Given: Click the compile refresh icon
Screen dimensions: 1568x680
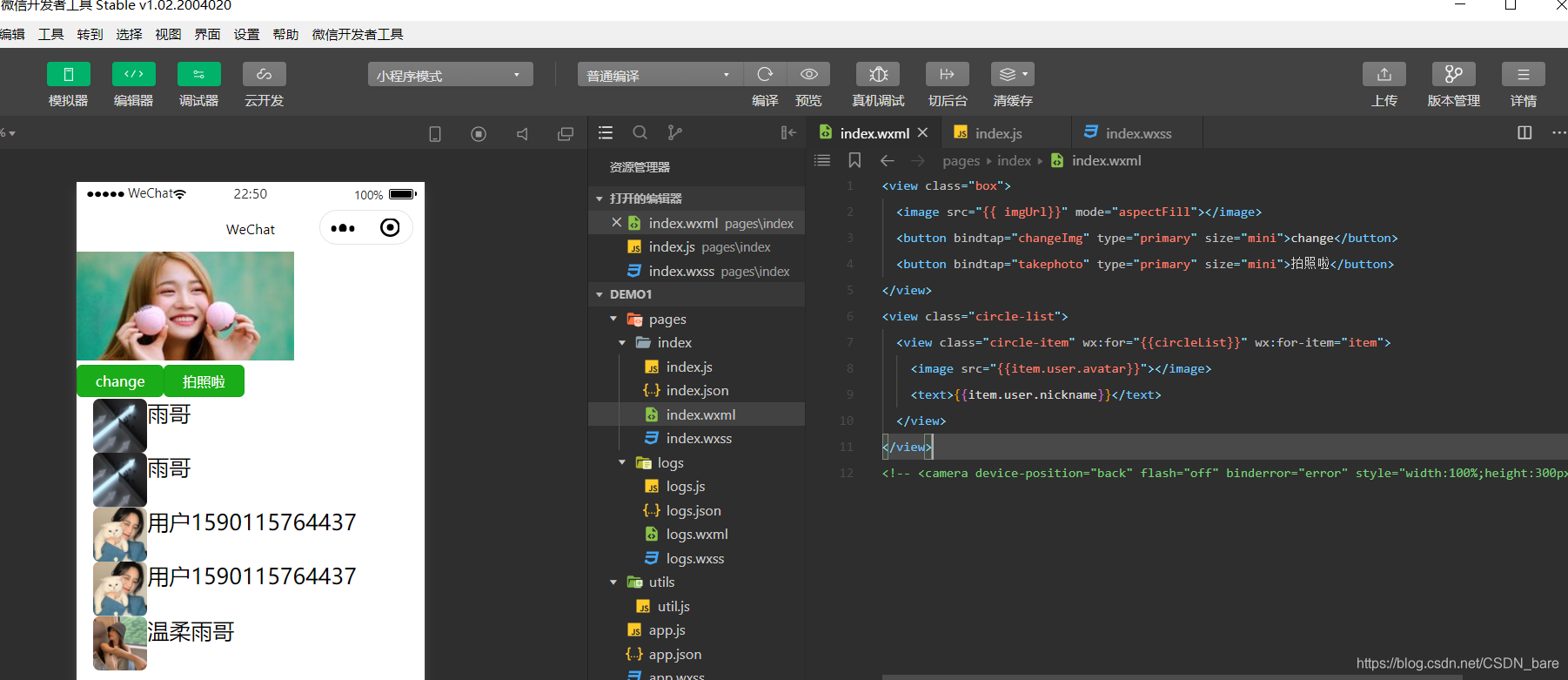Looking at the screenshot, I should pos(765,74).
